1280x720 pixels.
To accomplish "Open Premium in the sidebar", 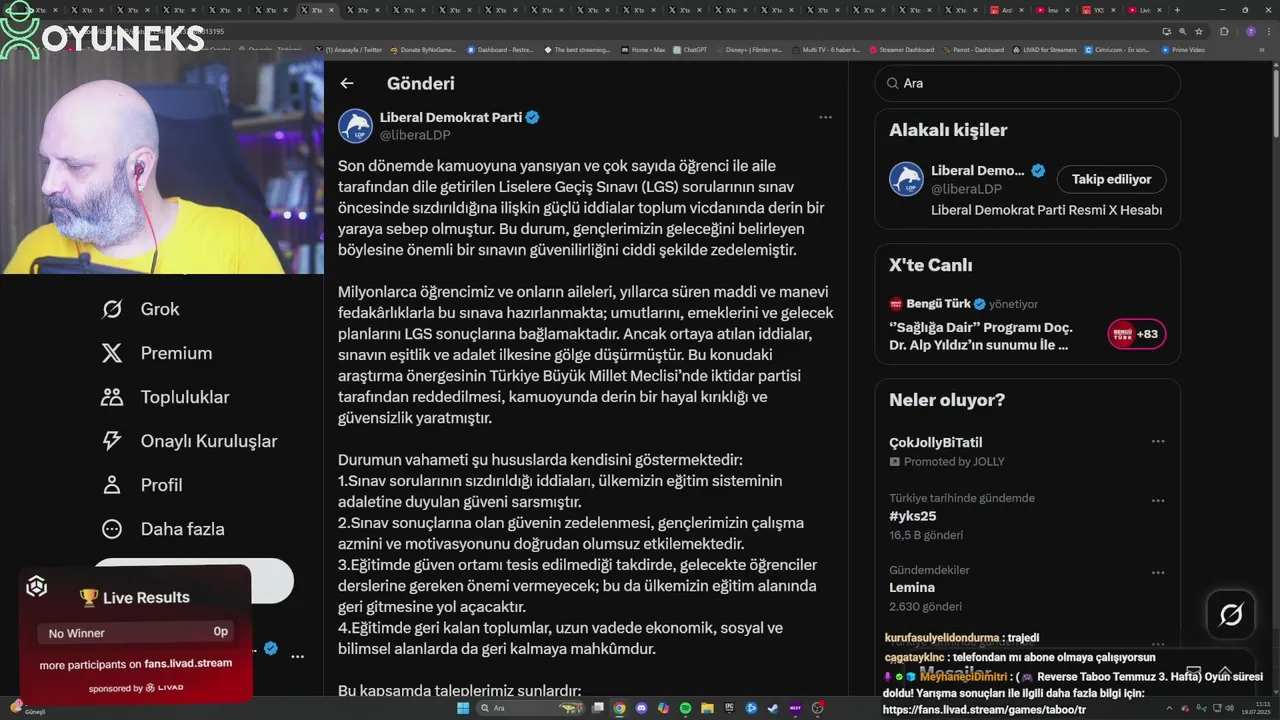I will pos(157,353).
